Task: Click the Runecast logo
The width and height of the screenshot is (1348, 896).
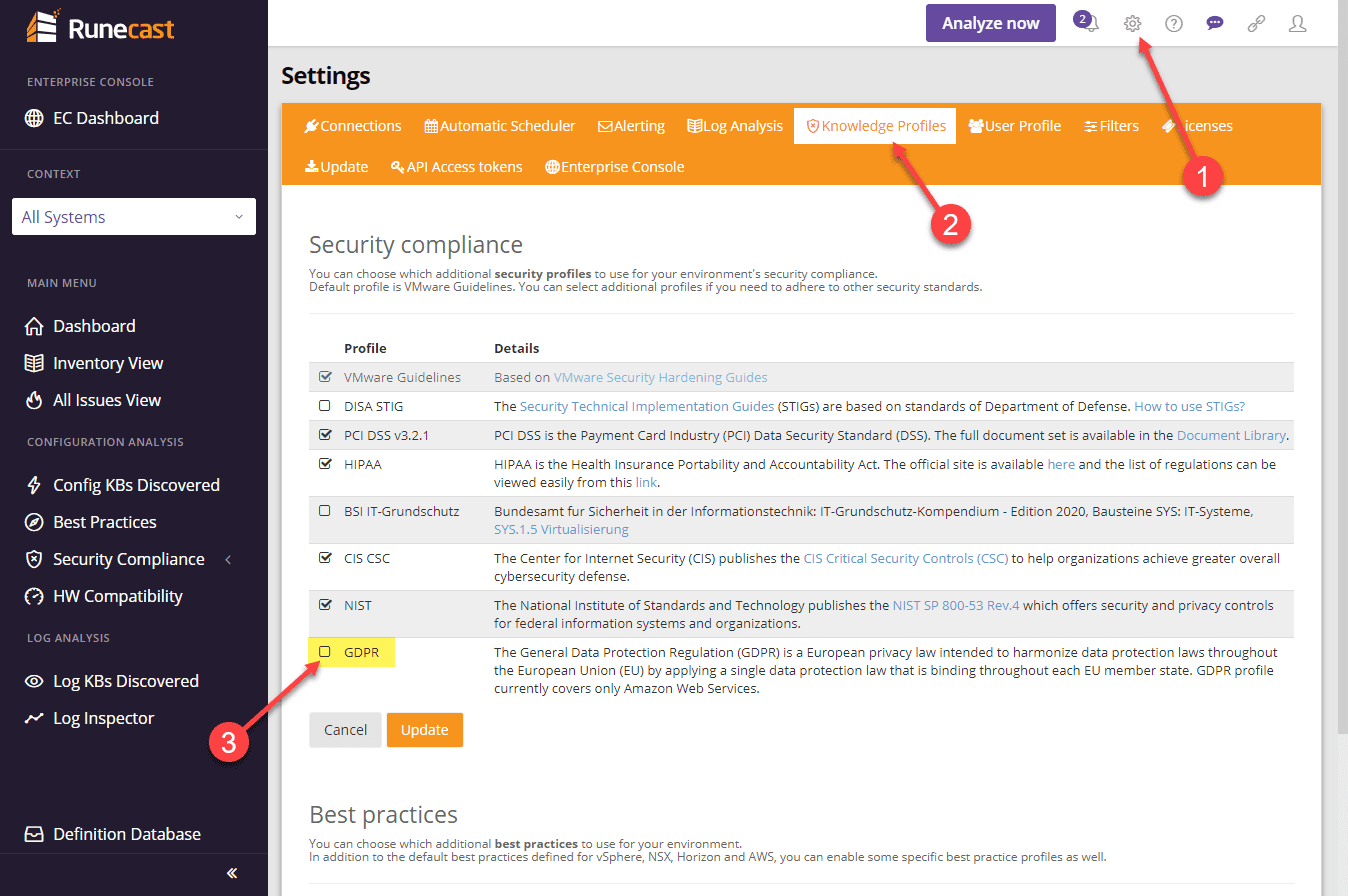Action: pos(99,27)
